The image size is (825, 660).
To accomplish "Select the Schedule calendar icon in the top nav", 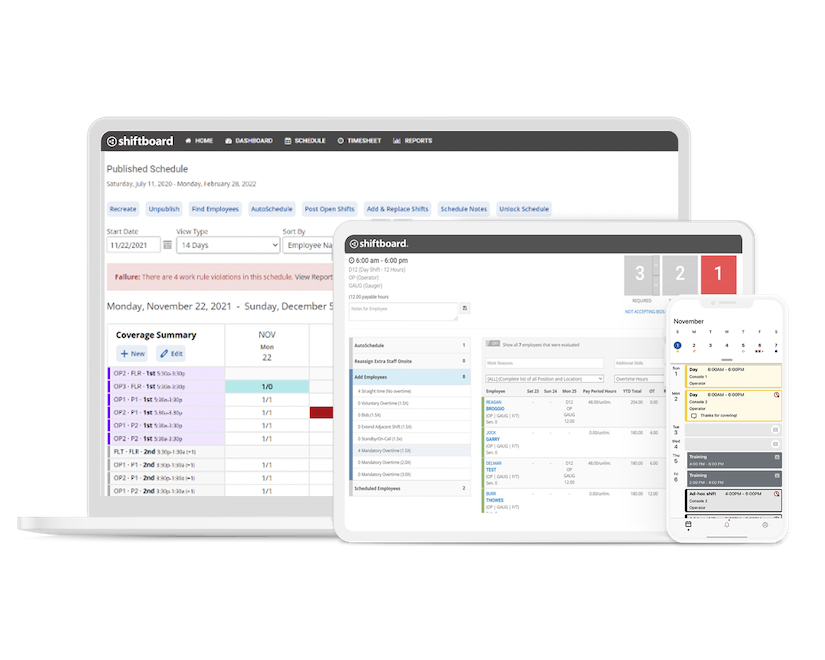I will (x=288, y=140).
